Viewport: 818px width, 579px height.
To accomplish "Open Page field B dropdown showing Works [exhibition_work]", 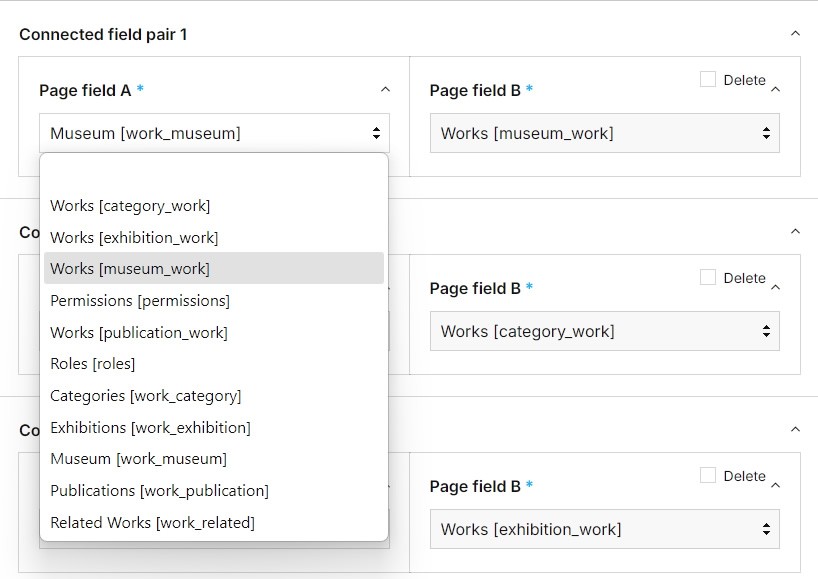I will [604, 529].
